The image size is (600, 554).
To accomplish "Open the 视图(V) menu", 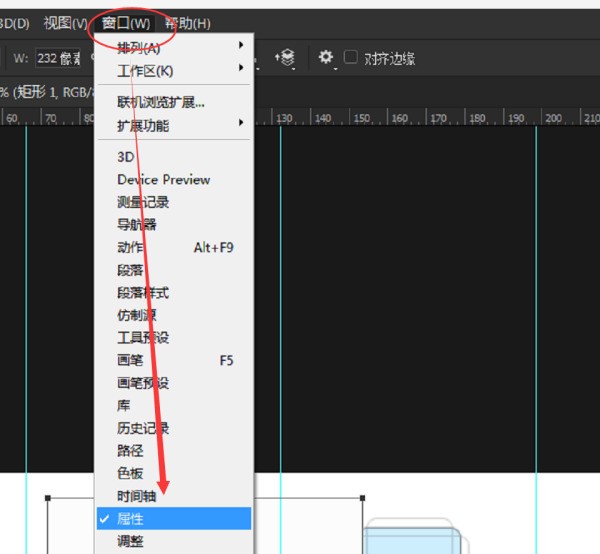I will pyautogui.click(x=65, y=22).
